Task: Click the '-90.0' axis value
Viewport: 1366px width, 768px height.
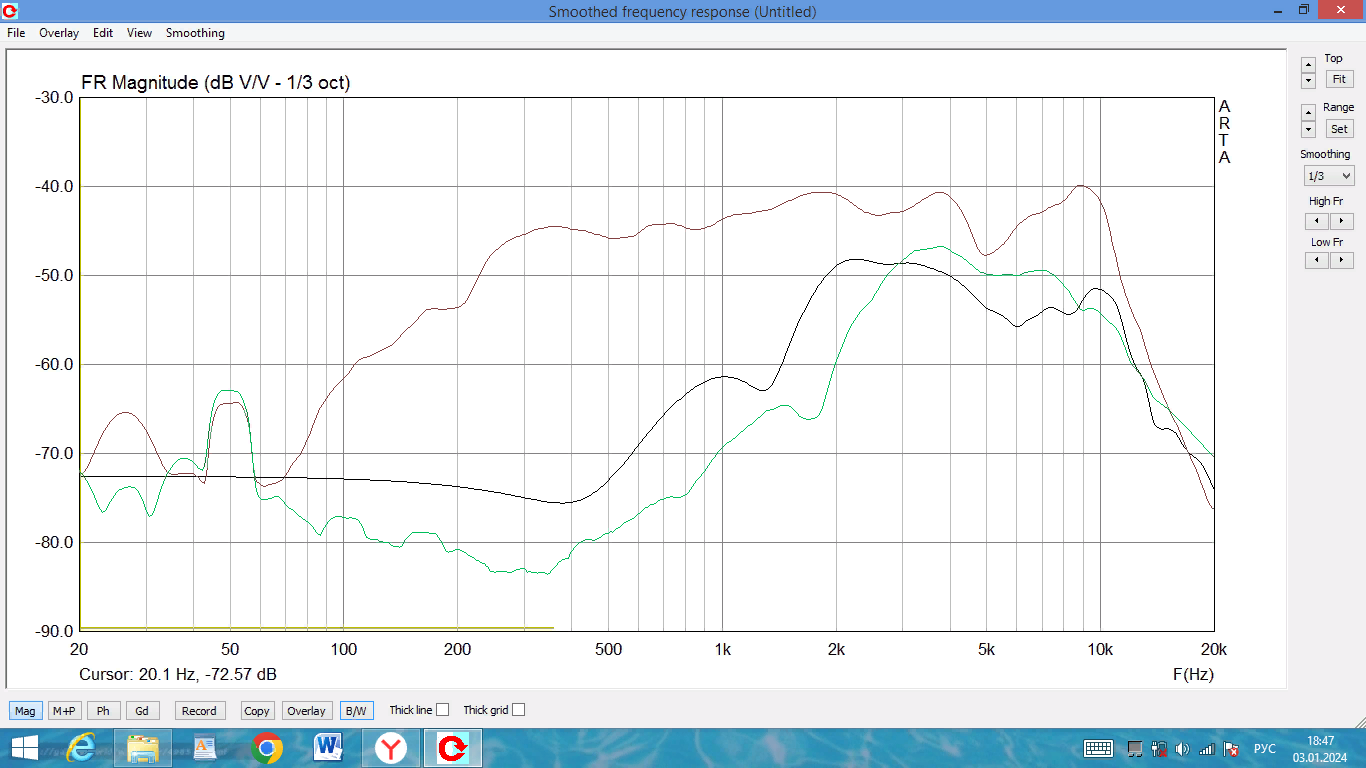Action: tap(53, 631)
